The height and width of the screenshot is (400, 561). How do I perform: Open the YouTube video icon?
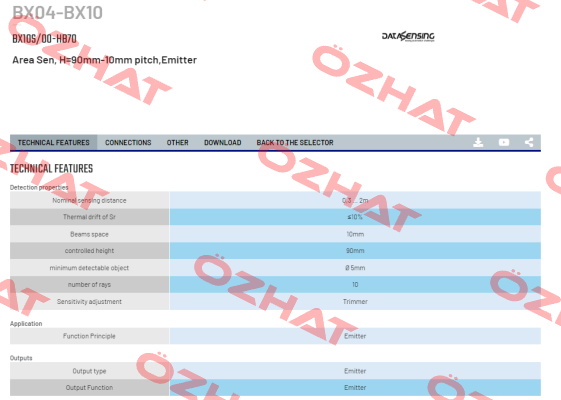(504, 142)
